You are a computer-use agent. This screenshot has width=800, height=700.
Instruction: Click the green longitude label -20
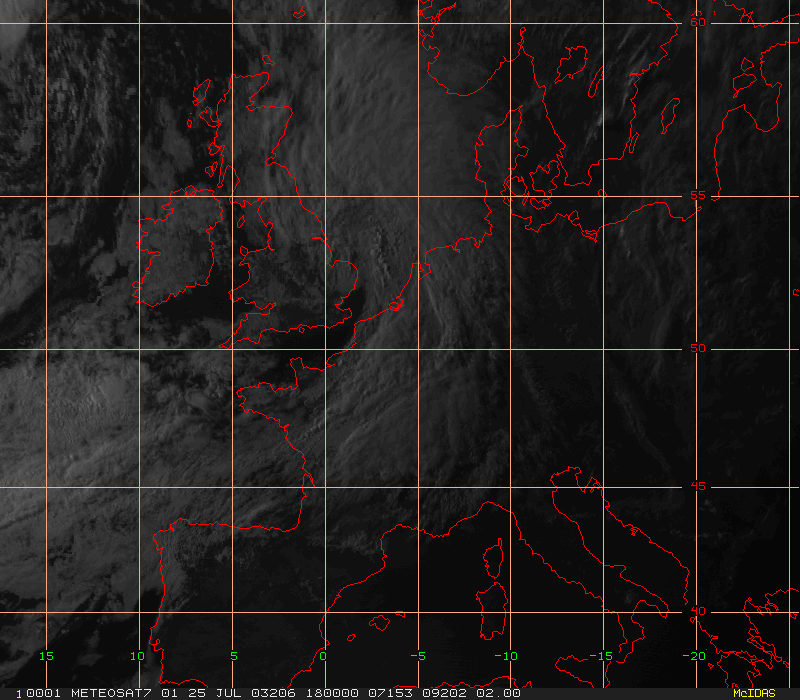tap(694, 656)
